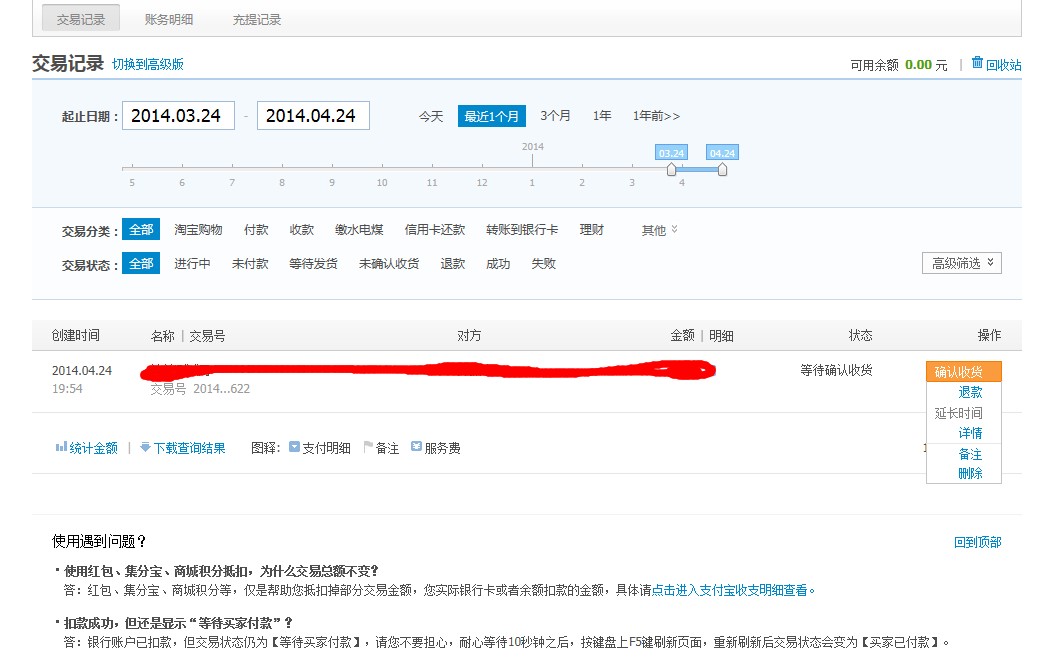The height and width of the screenshot is (657, 1055).
Task: Click the 备注 flag legend icon
Action: [367, 447]
